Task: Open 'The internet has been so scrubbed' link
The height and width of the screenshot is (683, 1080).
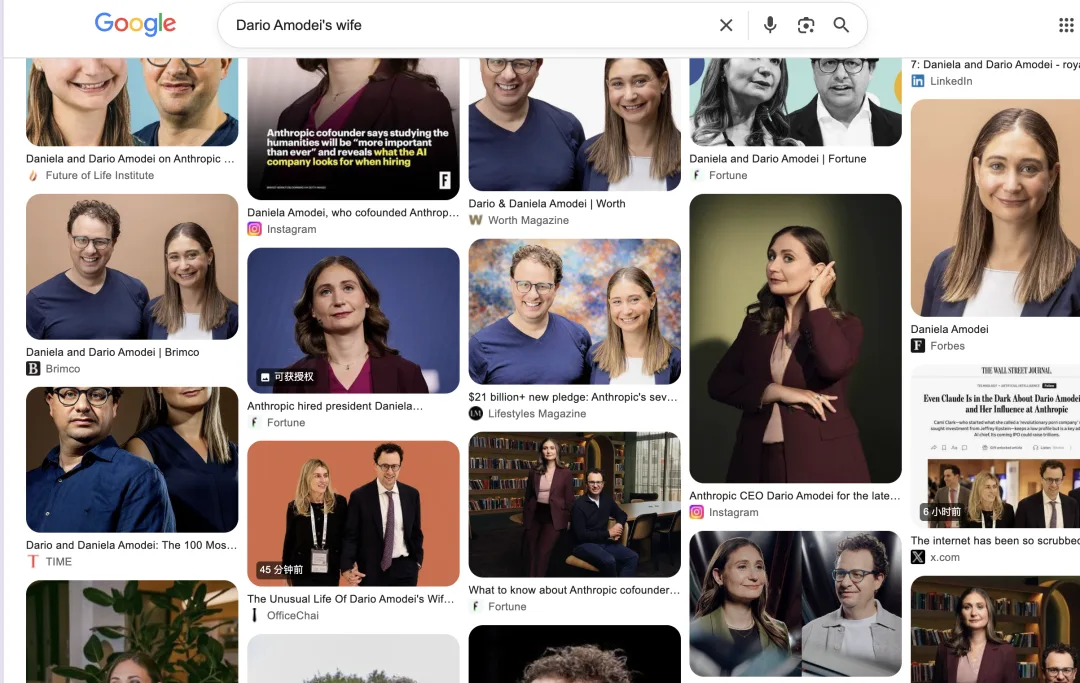Action: 995,541
